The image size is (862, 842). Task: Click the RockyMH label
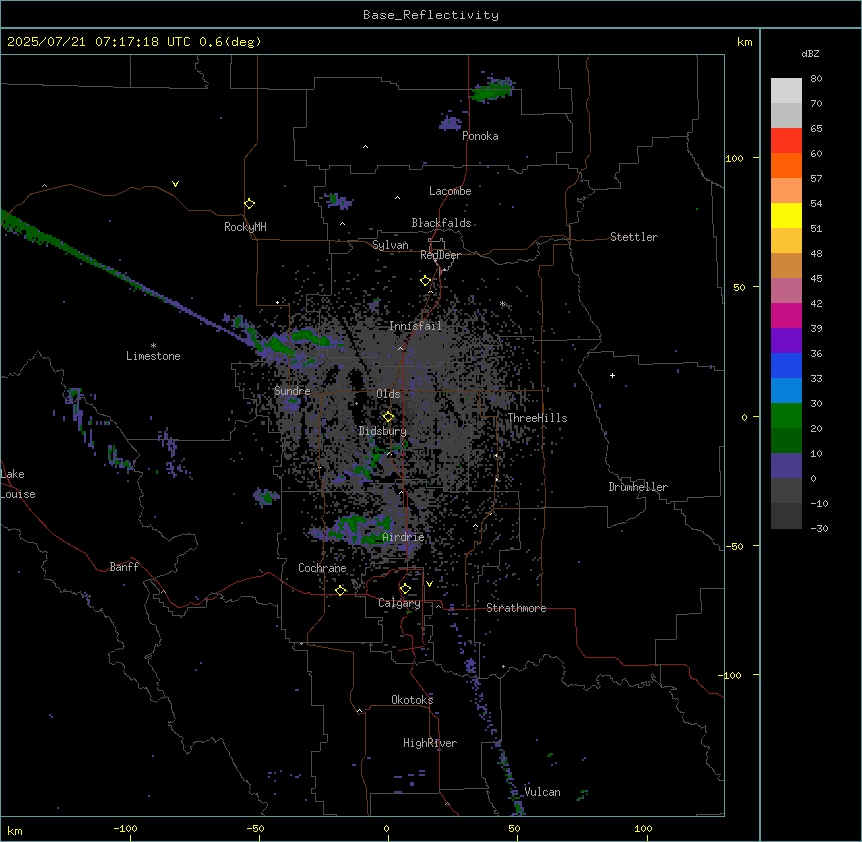pos(245,227)
